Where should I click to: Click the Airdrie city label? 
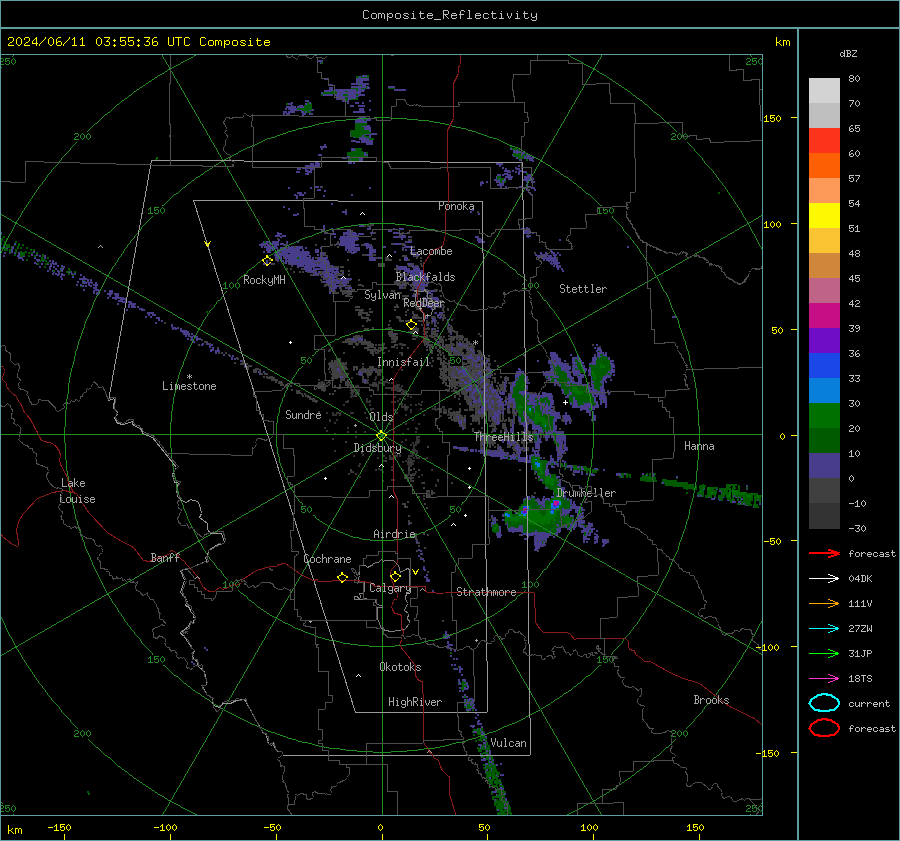pyautogui.click(x=394, y=534)
